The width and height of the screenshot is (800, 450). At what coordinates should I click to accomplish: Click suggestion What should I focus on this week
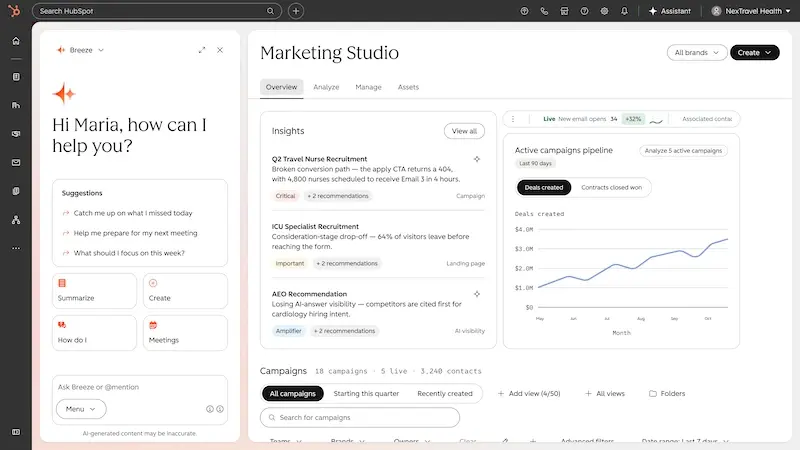coord(129,253)
